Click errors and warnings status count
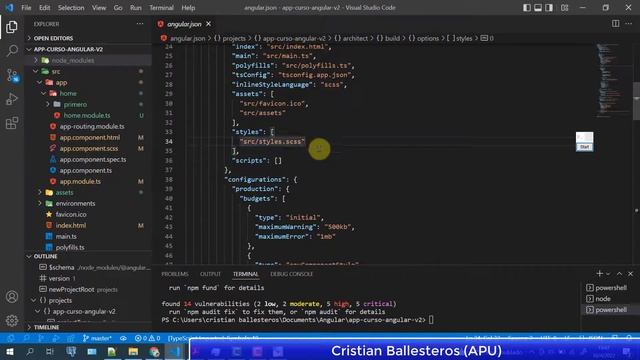This screenshot has height=360, width=640. (147, 338)
